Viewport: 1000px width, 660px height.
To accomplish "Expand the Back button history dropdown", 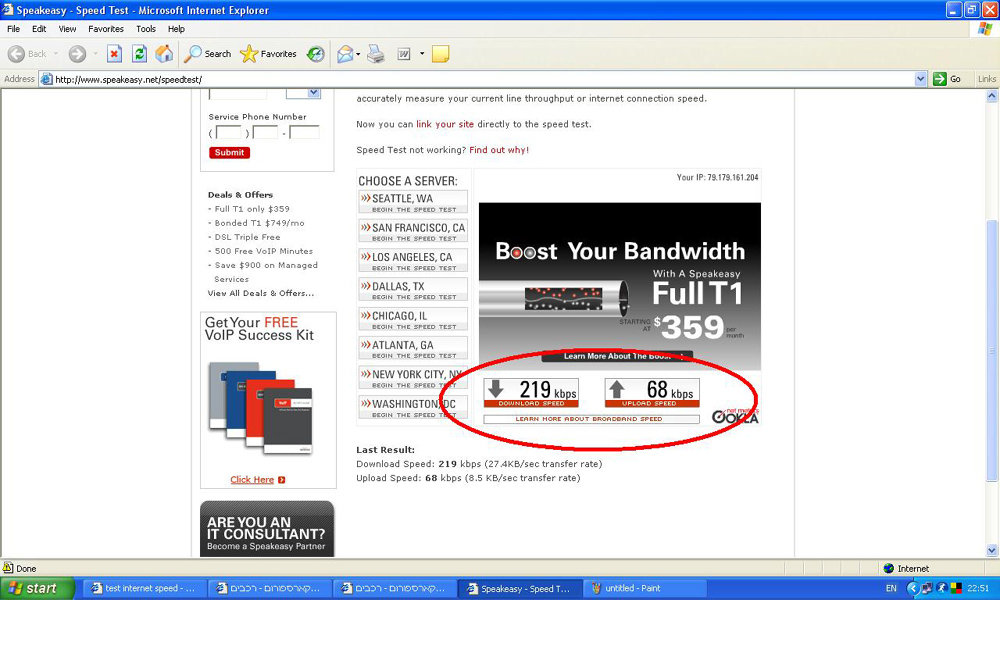I will (56, 54).
